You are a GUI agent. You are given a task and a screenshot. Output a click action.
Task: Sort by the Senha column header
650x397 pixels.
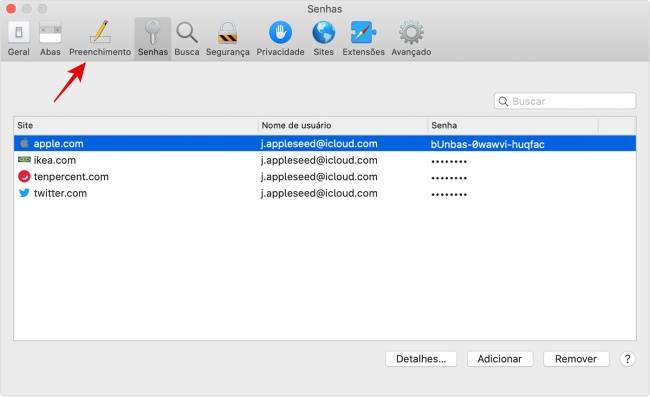pos(513,125)
